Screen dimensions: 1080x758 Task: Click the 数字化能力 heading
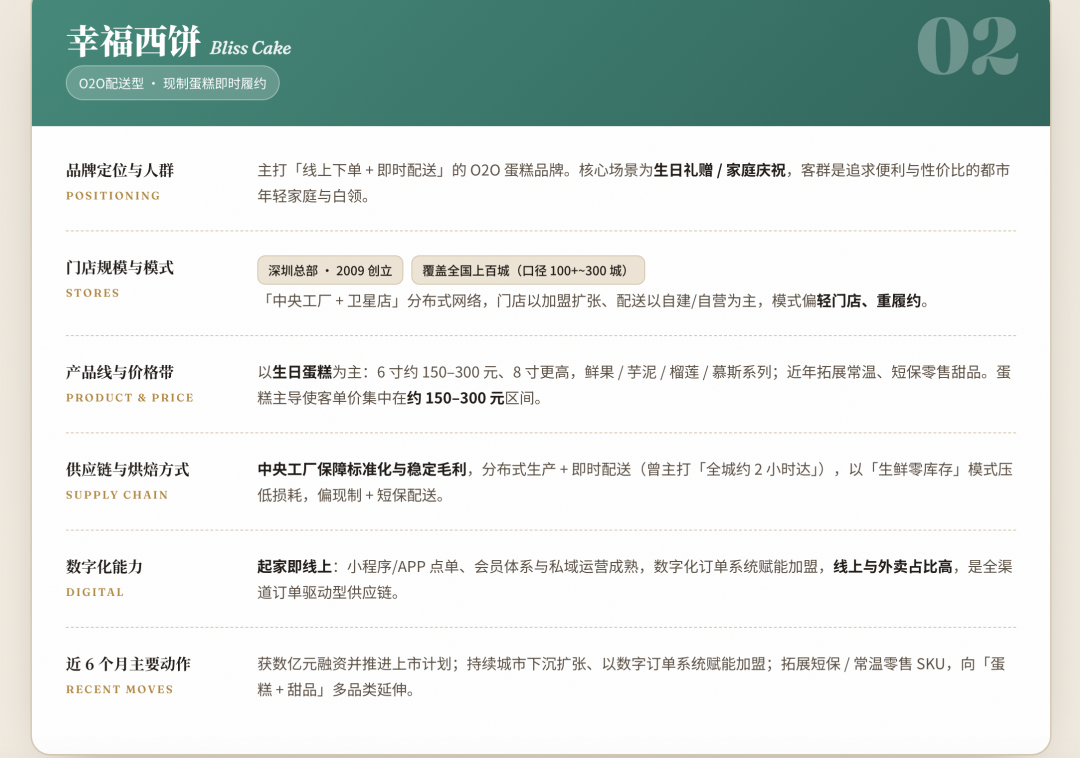click(x=105, y=567)
